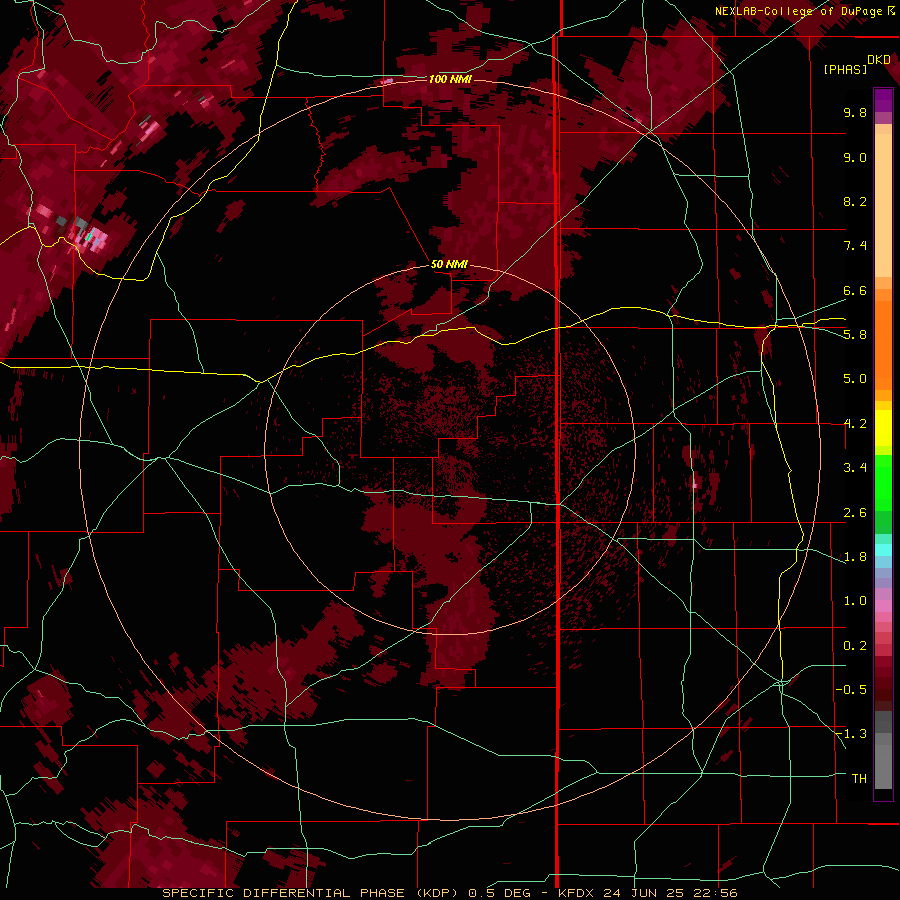
Task: Click the TH threshold label on legend
Action: pos(859,779)
